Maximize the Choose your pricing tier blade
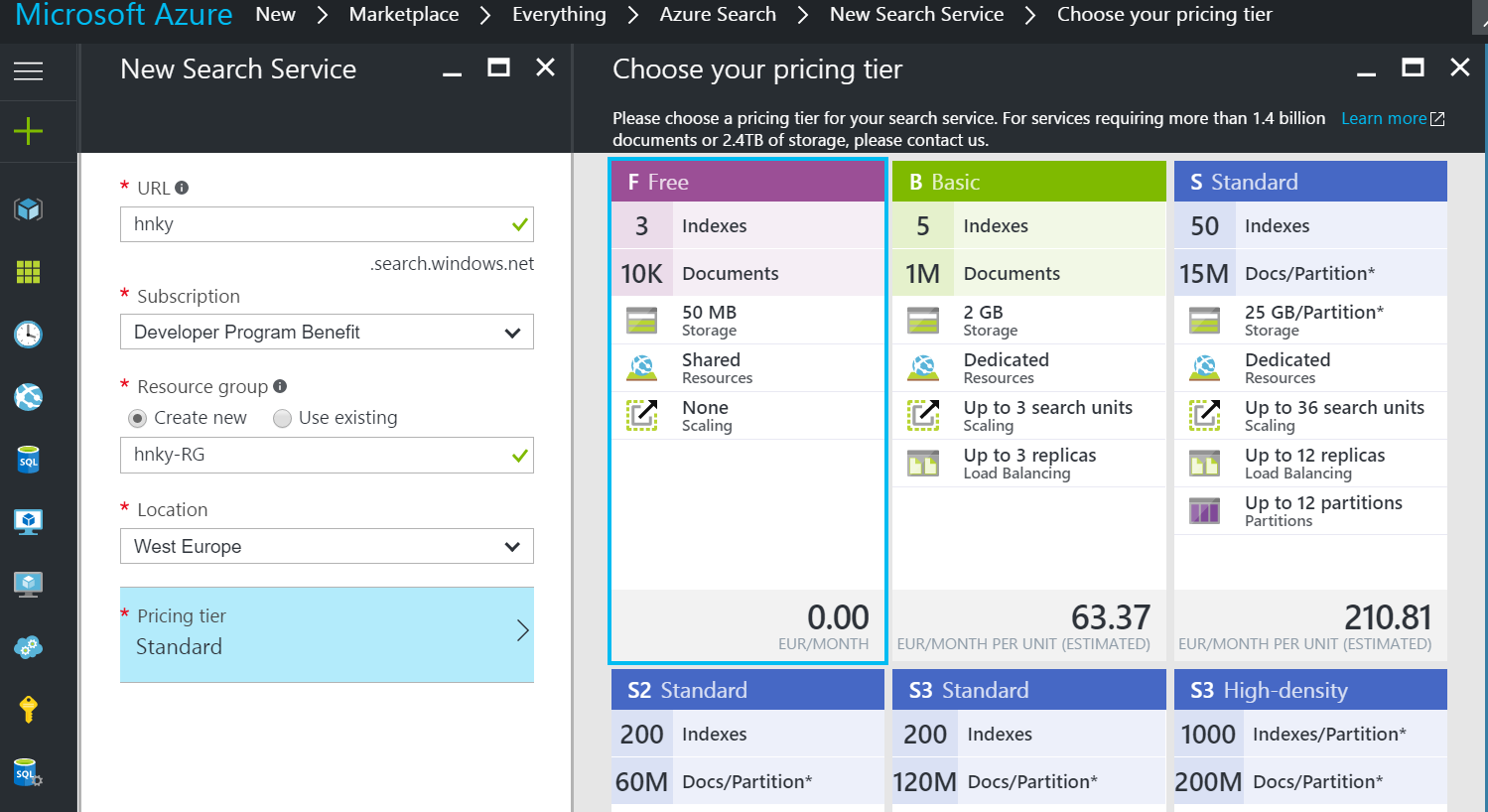This screenshot has height=812, width=1488. (1413, 68)
